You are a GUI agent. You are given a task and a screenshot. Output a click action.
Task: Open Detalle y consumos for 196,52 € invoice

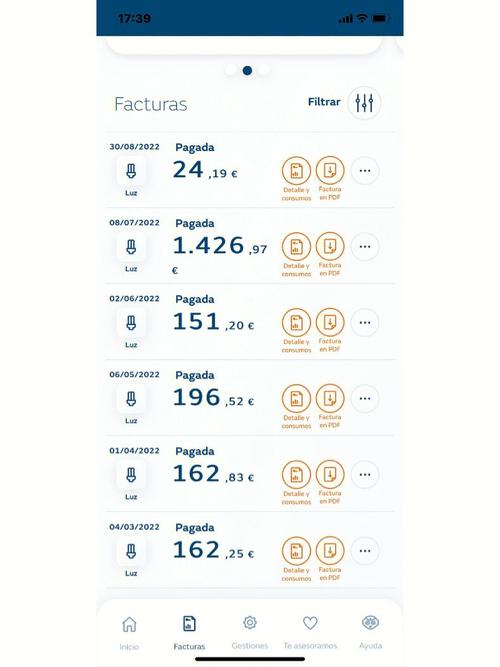pos(296,399)
